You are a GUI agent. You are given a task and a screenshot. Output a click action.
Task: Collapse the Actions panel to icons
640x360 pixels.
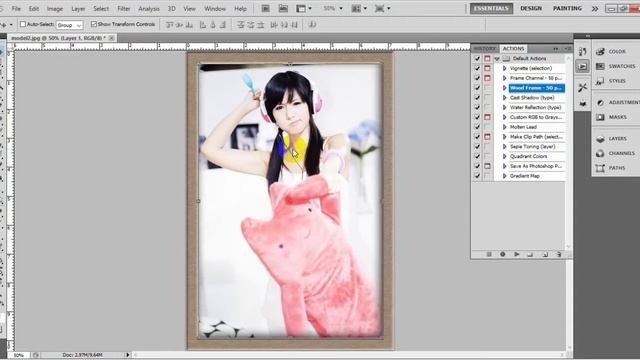point(556,49)
